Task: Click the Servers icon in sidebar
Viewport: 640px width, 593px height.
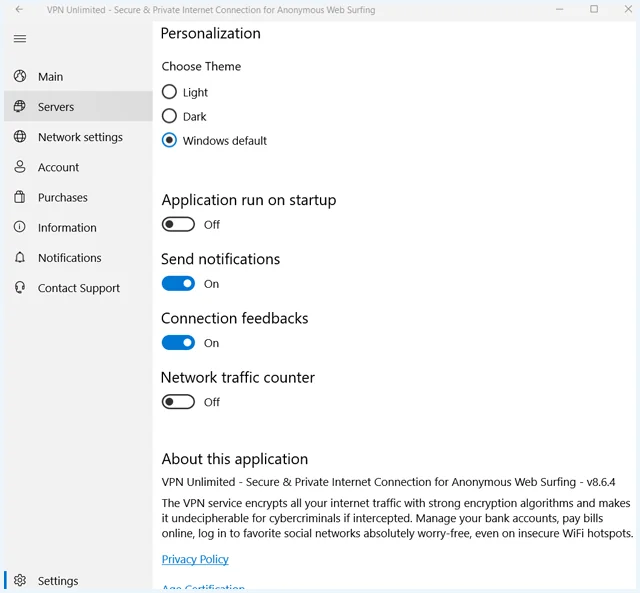Action: pos(20,107)
